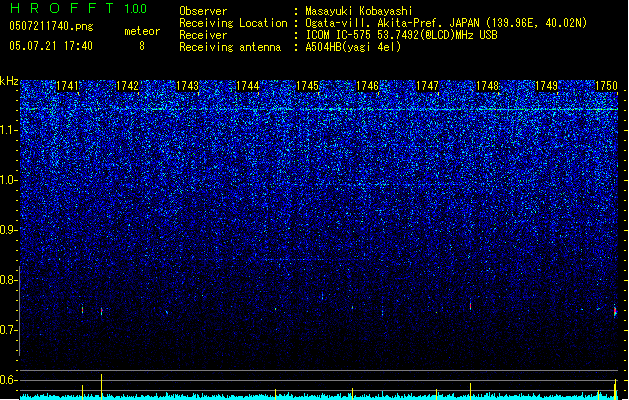The image size is (629, 400).
Task: Click the observer name Masayuki Kobayashi
Action: point(359,11)
